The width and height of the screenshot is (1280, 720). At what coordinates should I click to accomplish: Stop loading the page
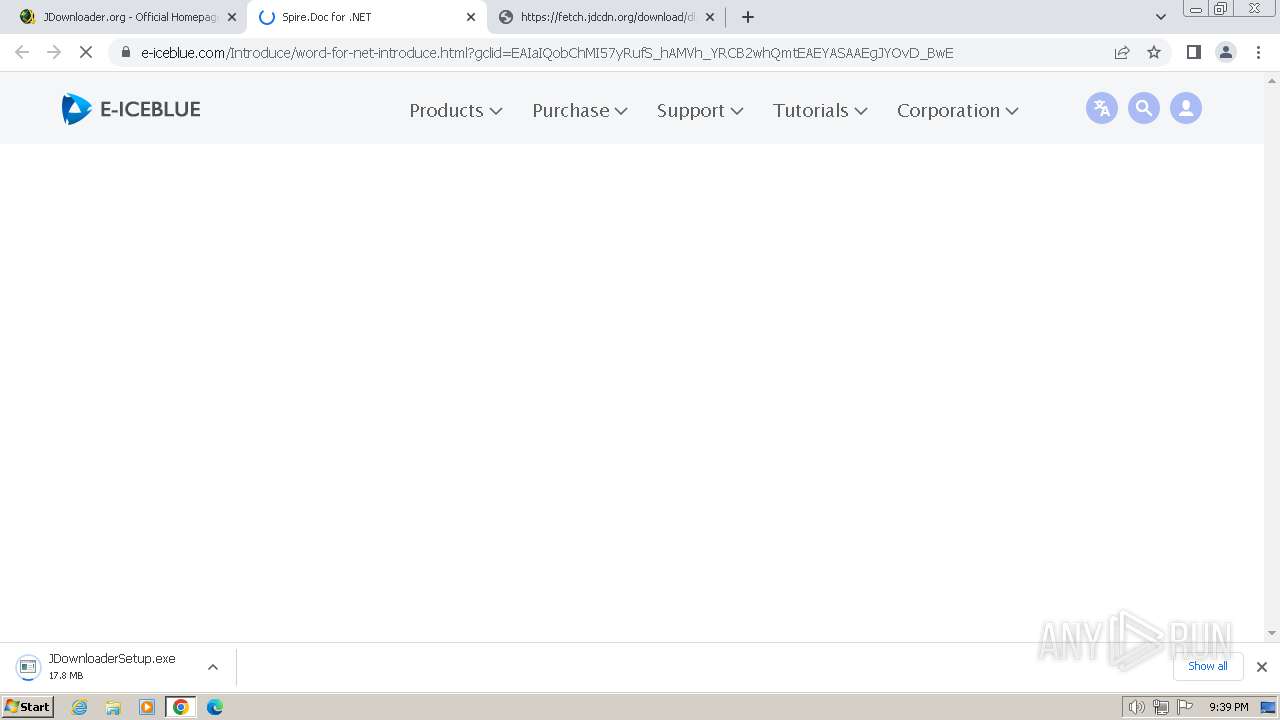86,52
